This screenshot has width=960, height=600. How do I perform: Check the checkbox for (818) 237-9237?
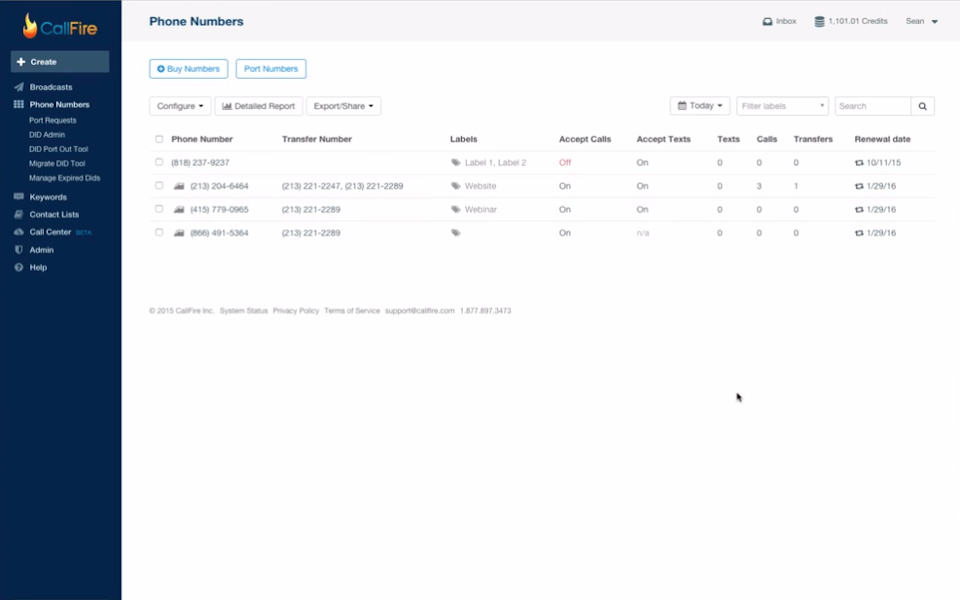pos(157,162)
